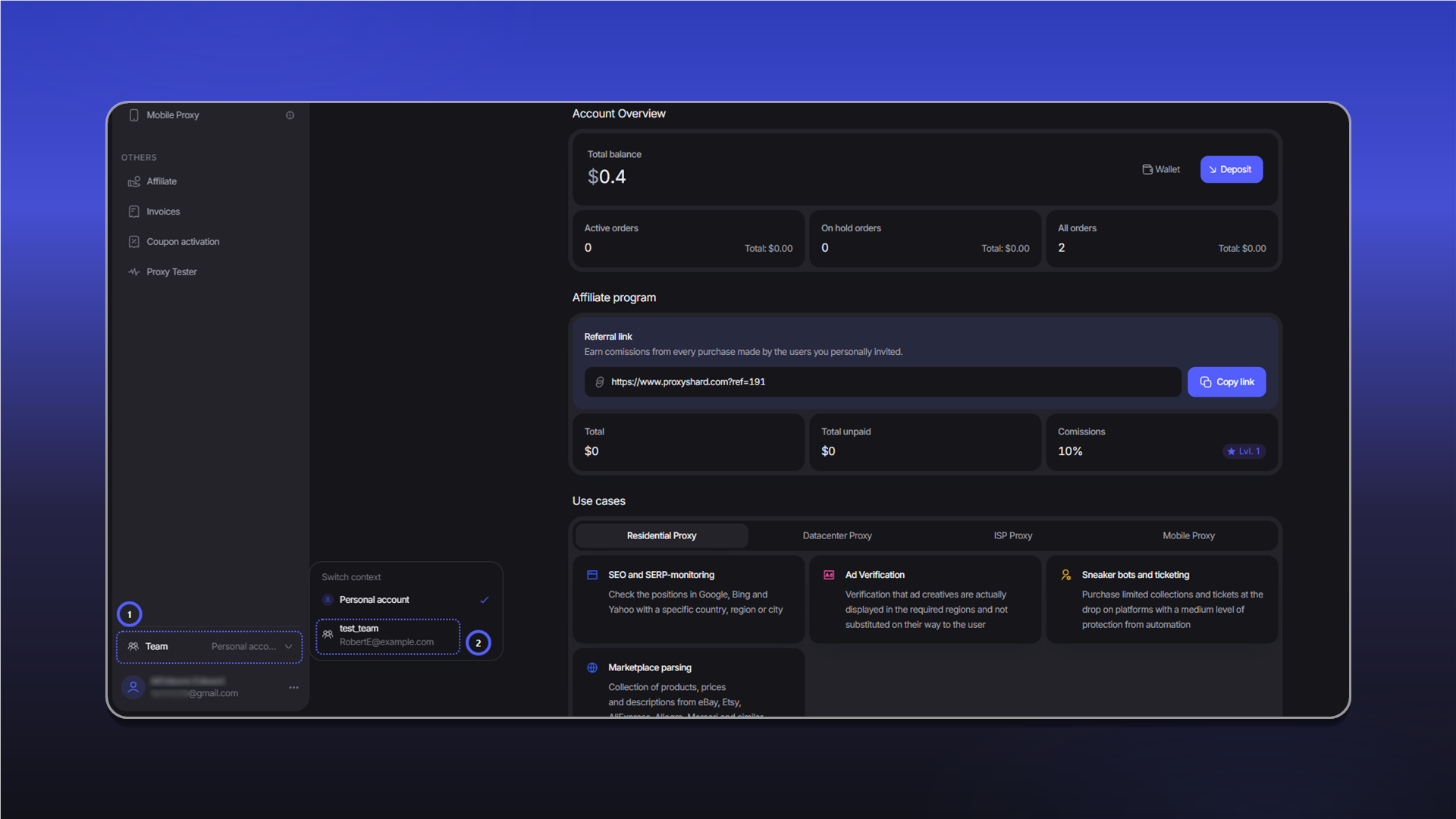Open the Active orders card
The height and width of the screenshot is (819, 1456).
688,239
